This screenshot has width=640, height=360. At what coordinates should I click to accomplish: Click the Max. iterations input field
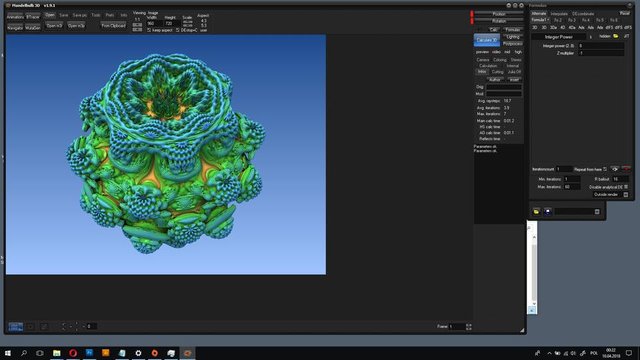pos(571,187)
